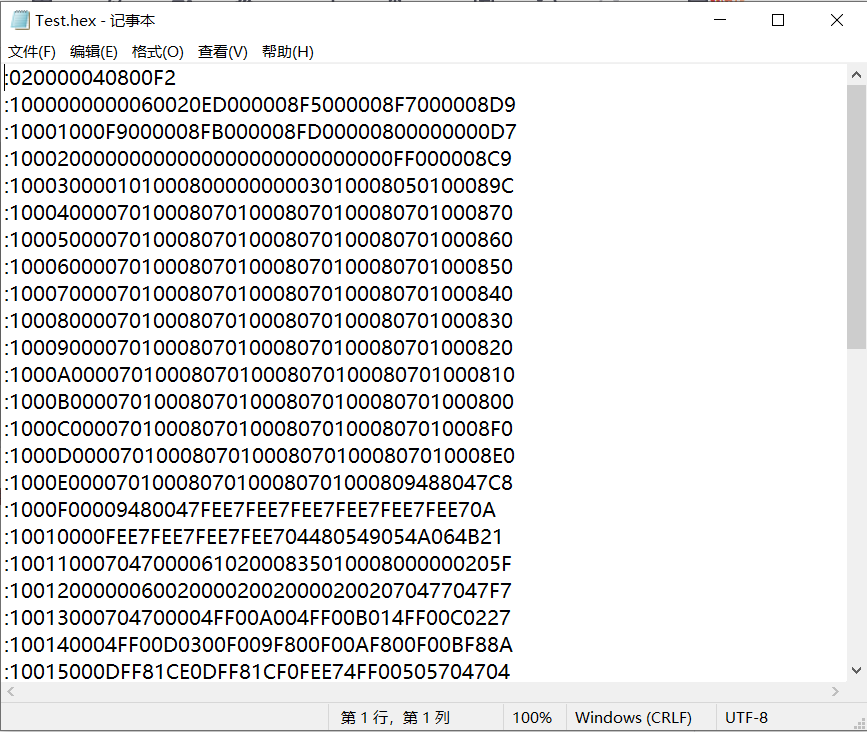The height and width of the screenshot is (732, 867).
Task: Open the 文件(F) menu
Action: (x=32, y=52)
